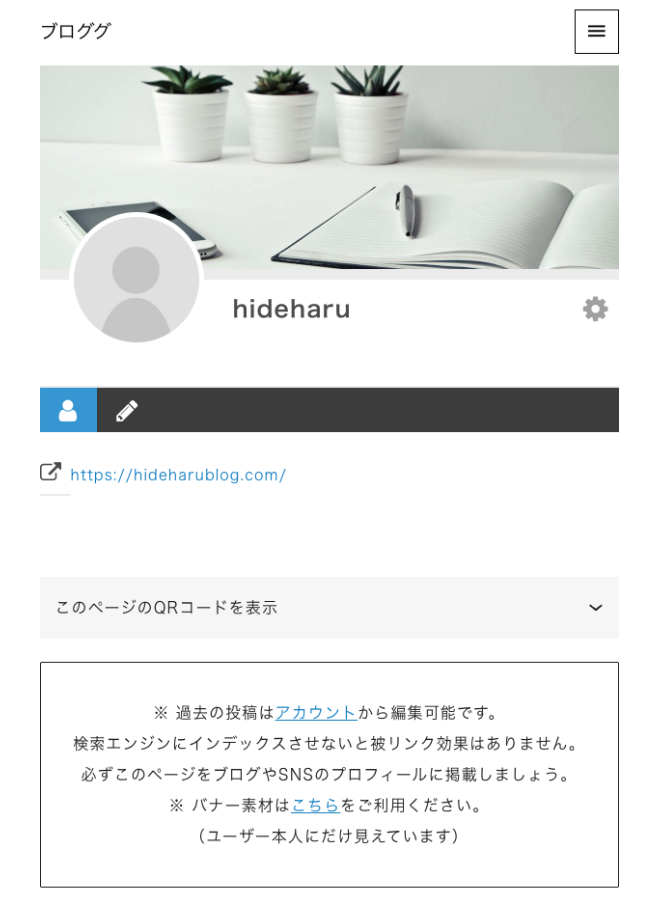Click the ユーザー本人にだけ見えています notice text
Screen dimensions: 657x905
tap(328, 836)
